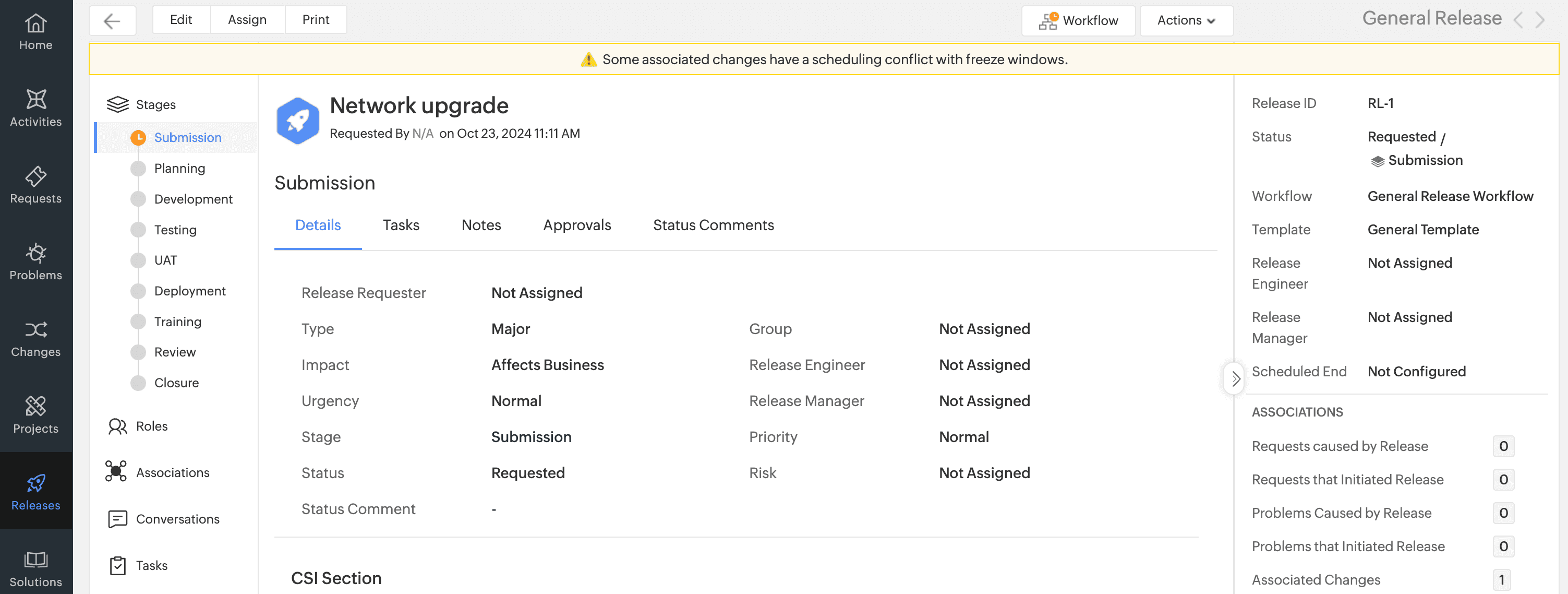This screenshot has width=1568, height=594.
Task: Go to Activities in sidebar
Action: pyautogui.click(x=35, y=108)
